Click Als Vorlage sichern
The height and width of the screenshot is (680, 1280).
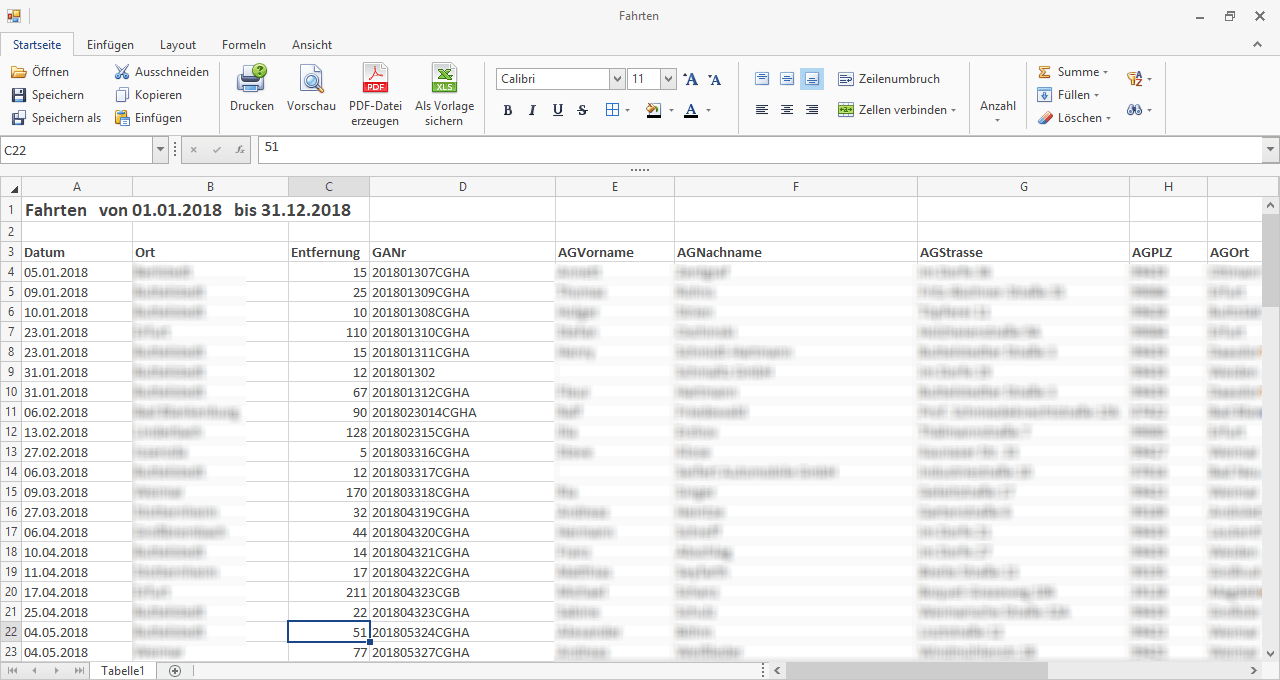445,95
